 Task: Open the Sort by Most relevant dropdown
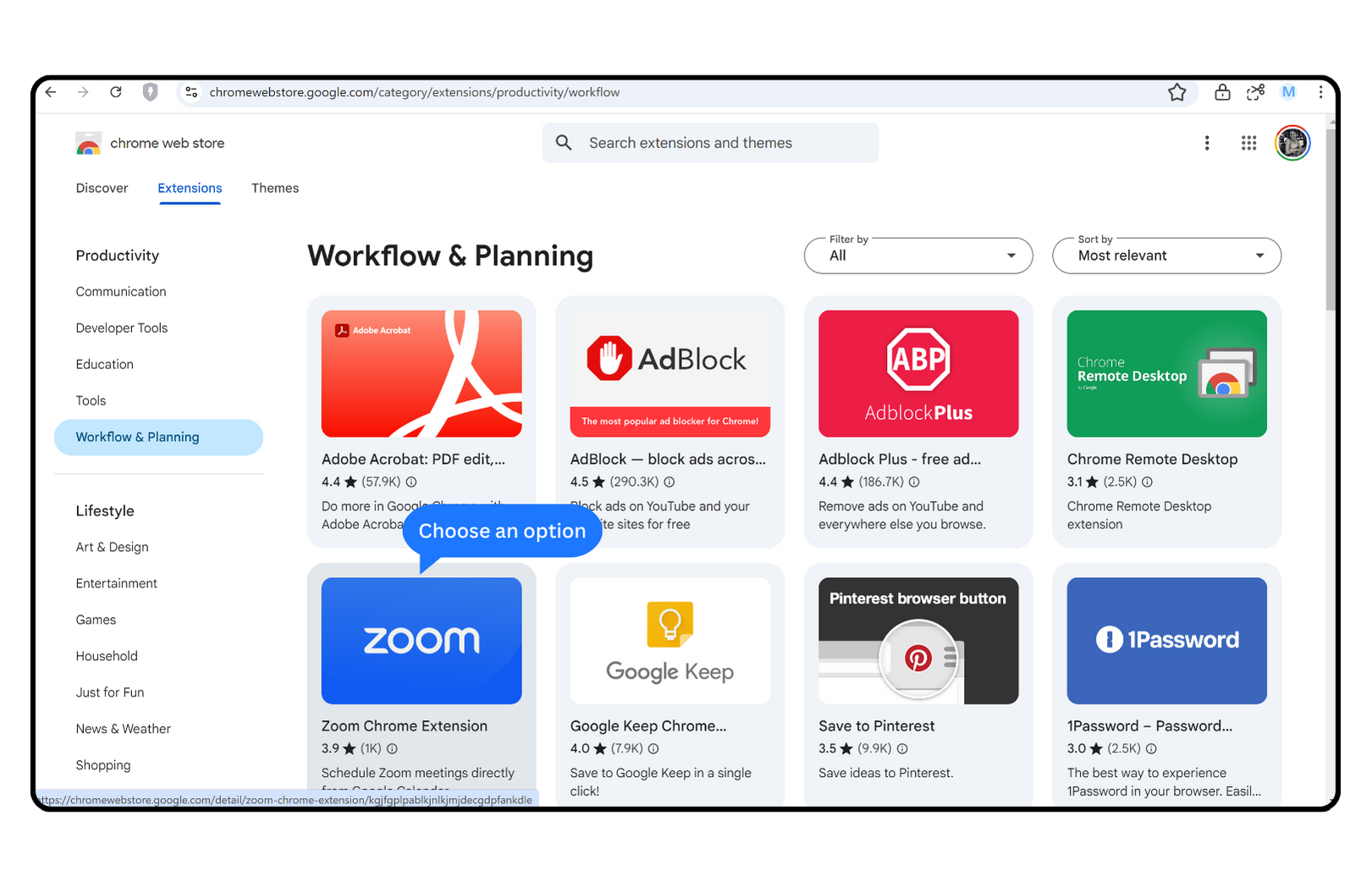[x=1166, y=256]
